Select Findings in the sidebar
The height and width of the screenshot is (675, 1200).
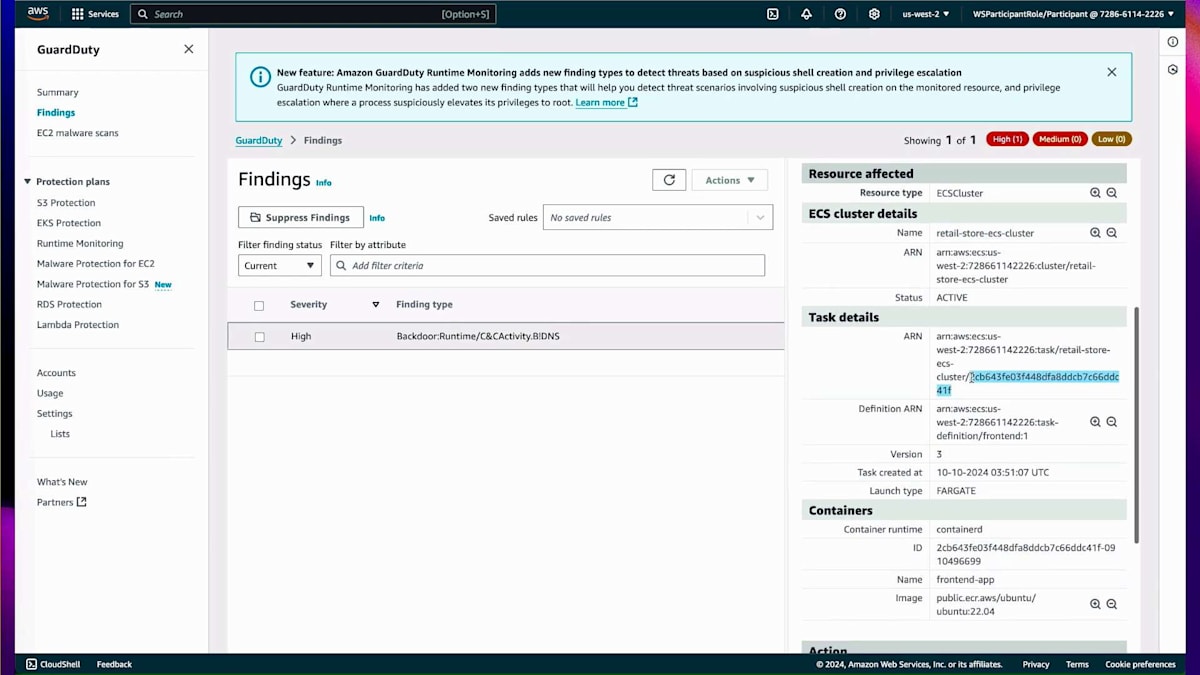(56, 113)
